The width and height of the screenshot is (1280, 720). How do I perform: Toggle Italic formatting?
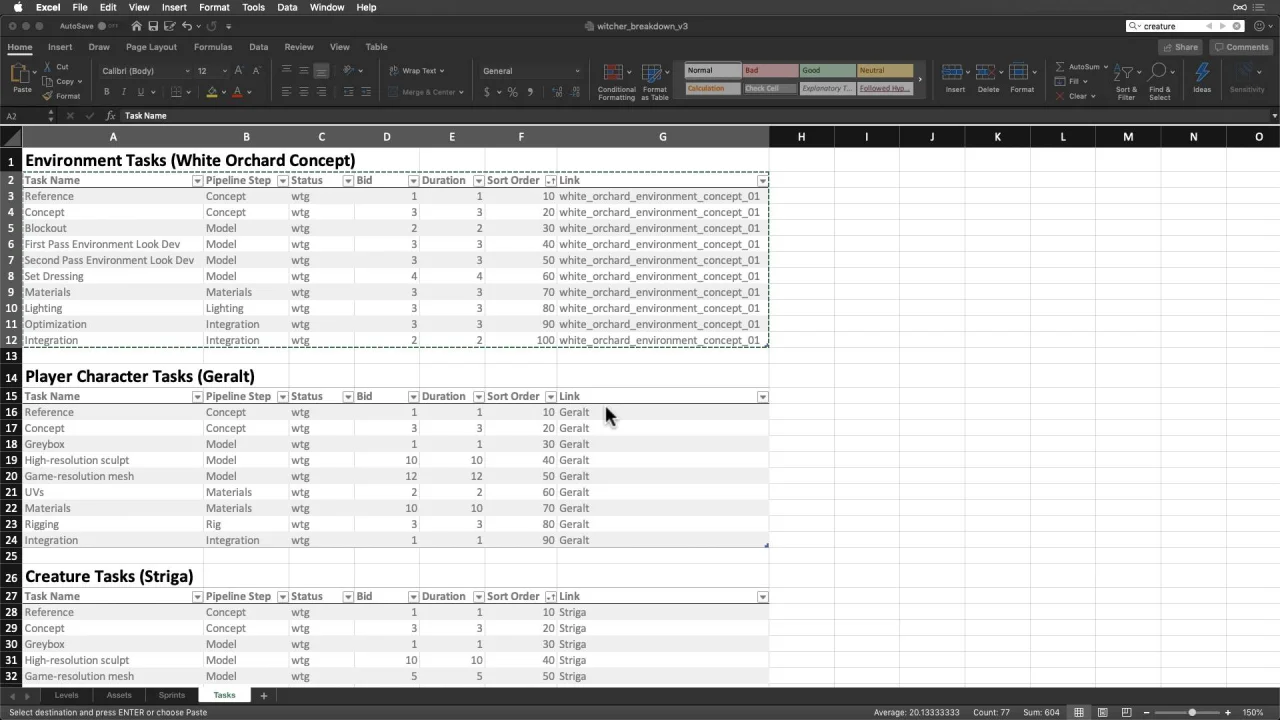[x=123, y=92]
